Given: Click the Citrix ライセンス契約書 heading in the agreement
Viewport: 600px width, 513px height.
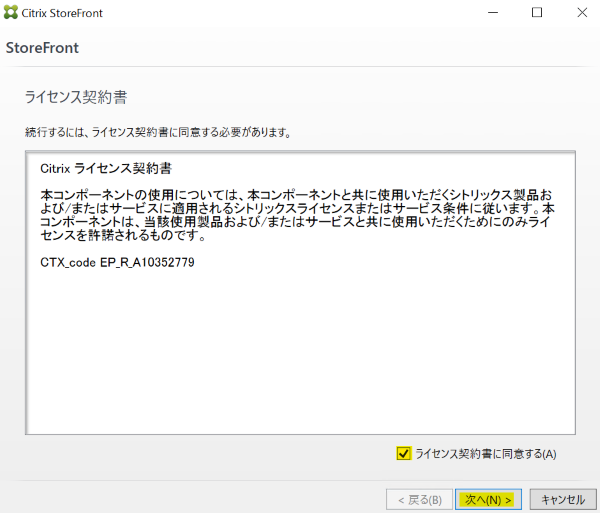Looking at the screenshot, I should click(106, 168).
